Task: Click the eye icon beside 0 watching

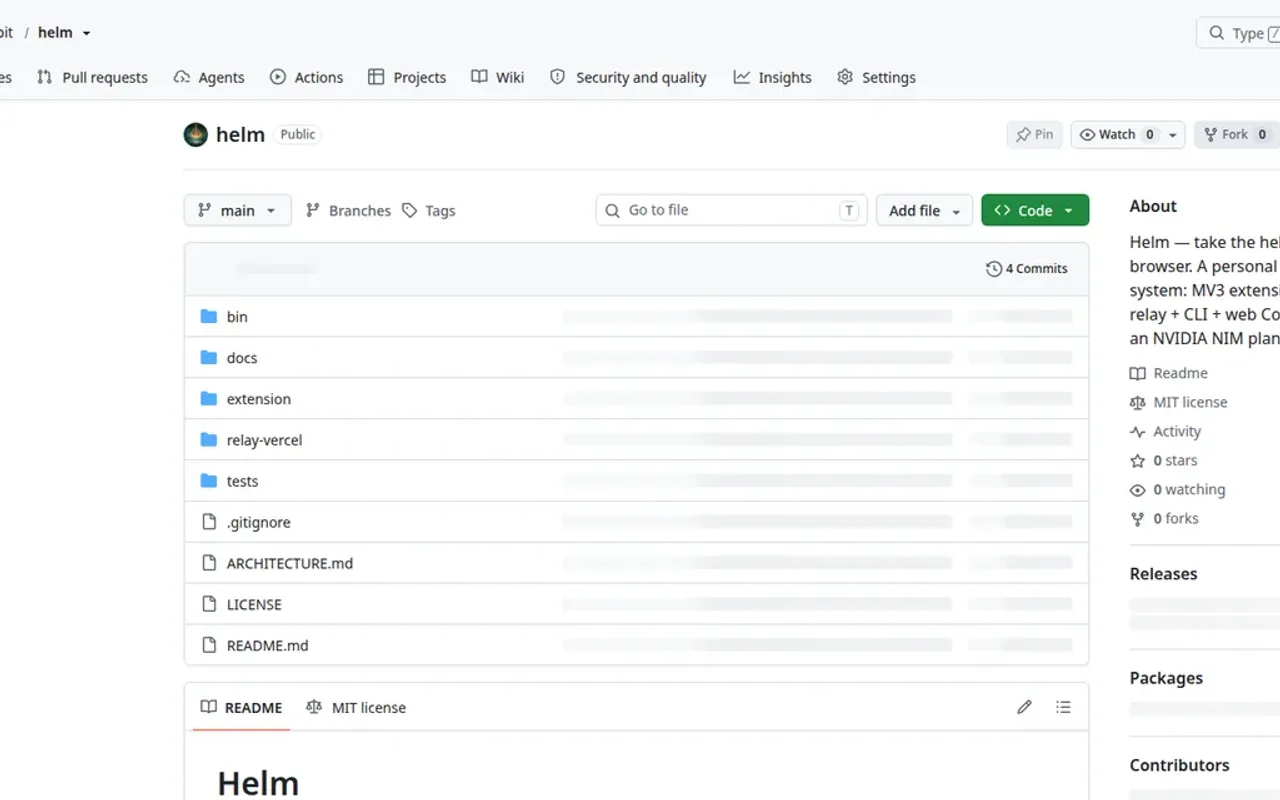Action: [x=1137, y=490]
